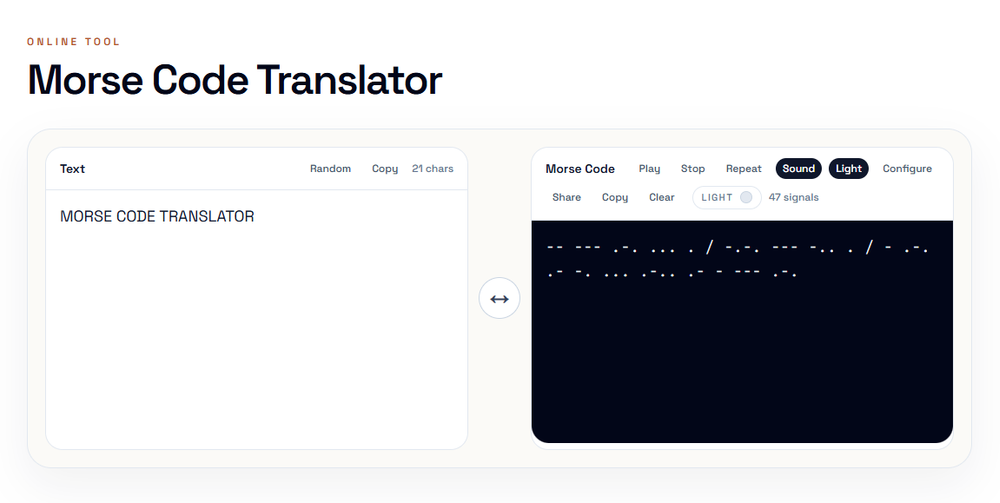Play the Morse code audio
The height and width of the screenshot is (503, 1000).
pos(649,168)
